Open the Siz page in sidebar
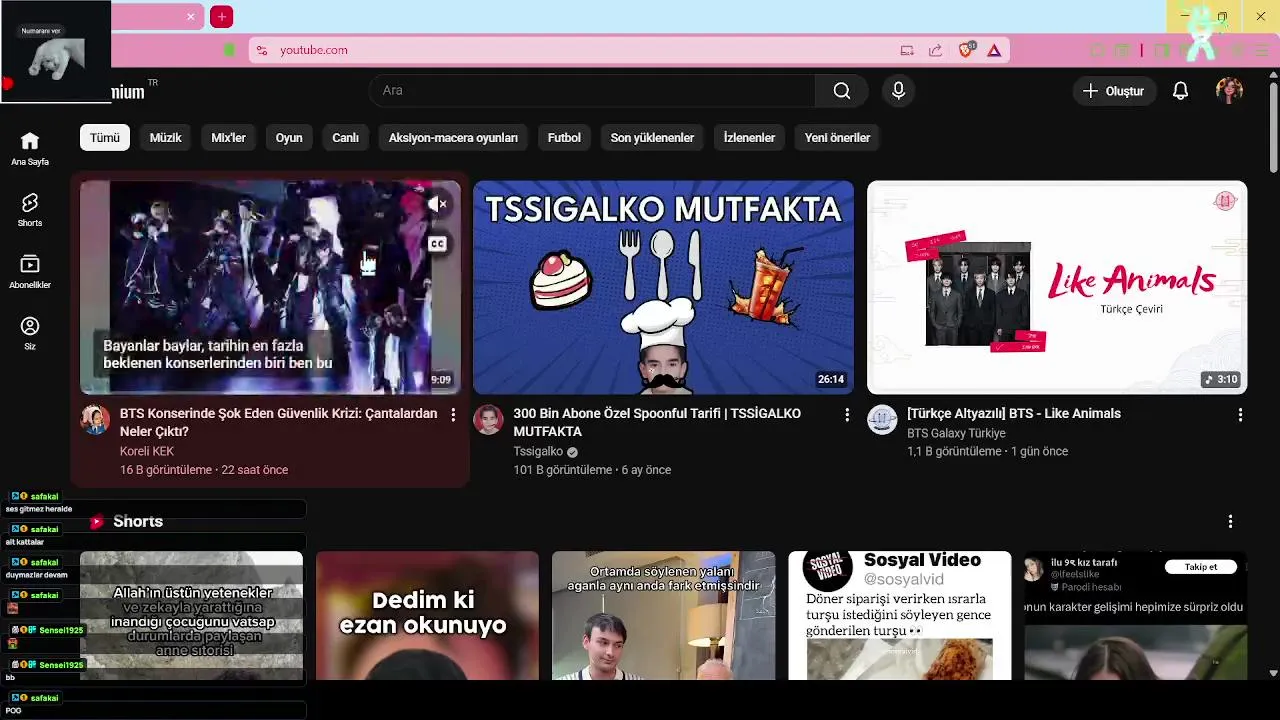The height and width of the screenshot is (720, 1280). click(x=30, y=333)
